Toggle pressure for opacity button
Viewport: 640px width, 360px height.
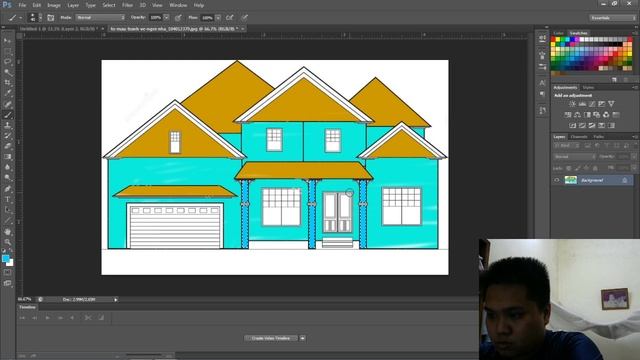[x=178, y=18]
